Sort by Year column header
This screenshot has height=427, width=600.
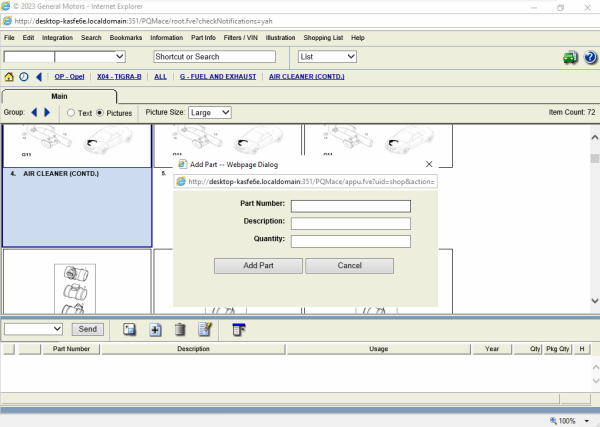[x=492, y=349]
